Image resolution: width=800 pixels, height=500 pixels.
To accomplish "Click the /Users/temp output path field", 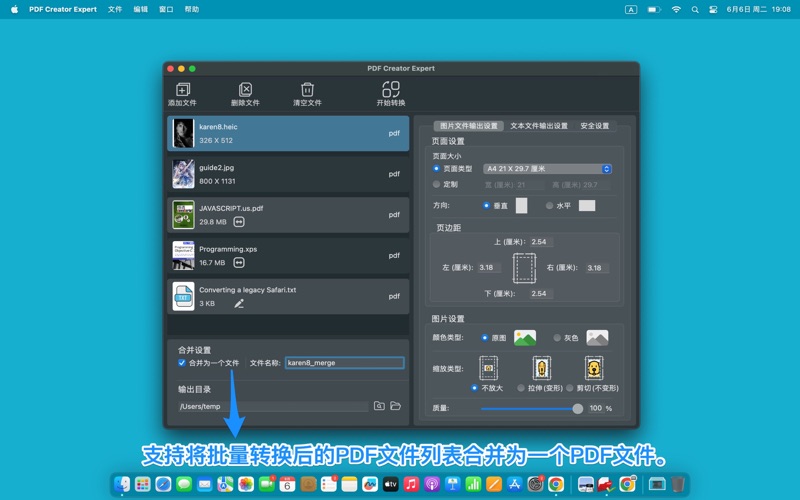I will (273, 407).
